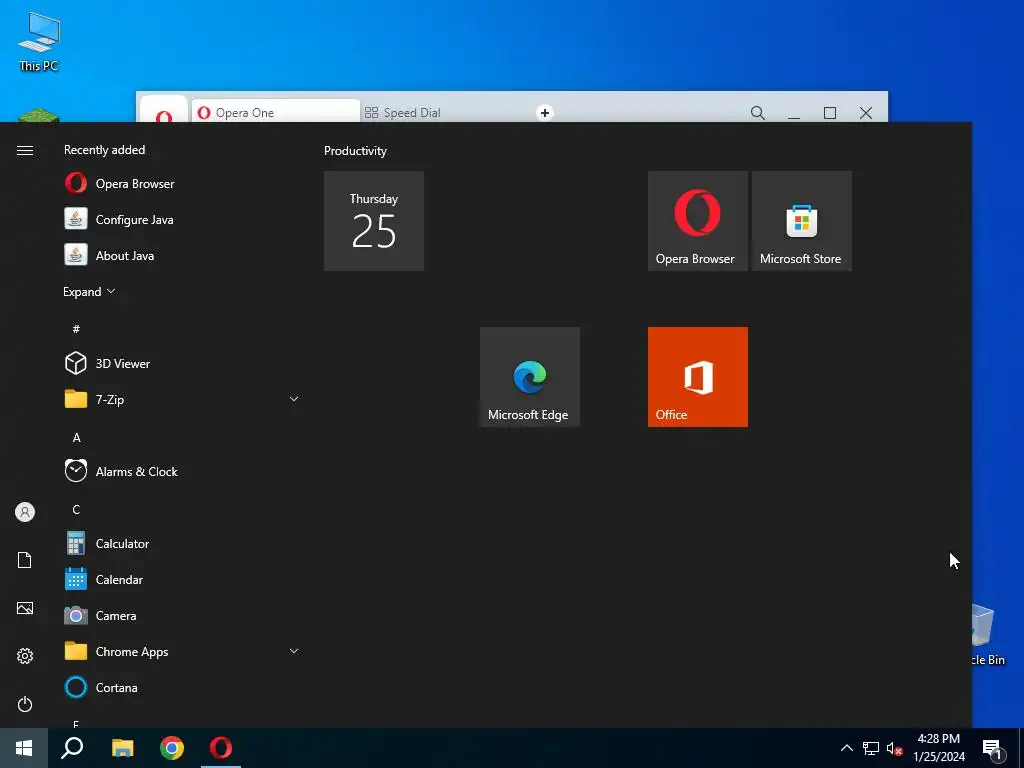1024x768 pixels.
Task: Select the Recycle Bin desktop icon
Action: [989, 635]
